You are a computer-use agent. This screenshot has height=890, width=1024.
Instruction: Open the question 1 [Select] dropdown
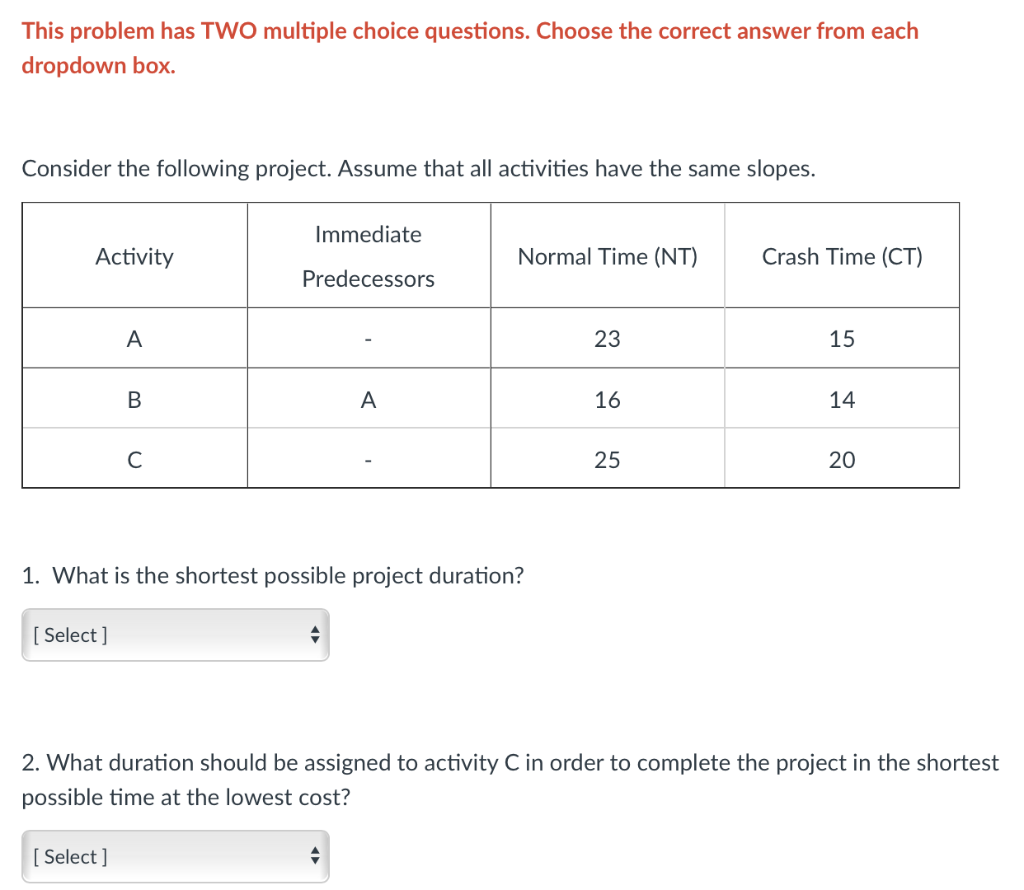pyautogui.click(x=175, y=634)
